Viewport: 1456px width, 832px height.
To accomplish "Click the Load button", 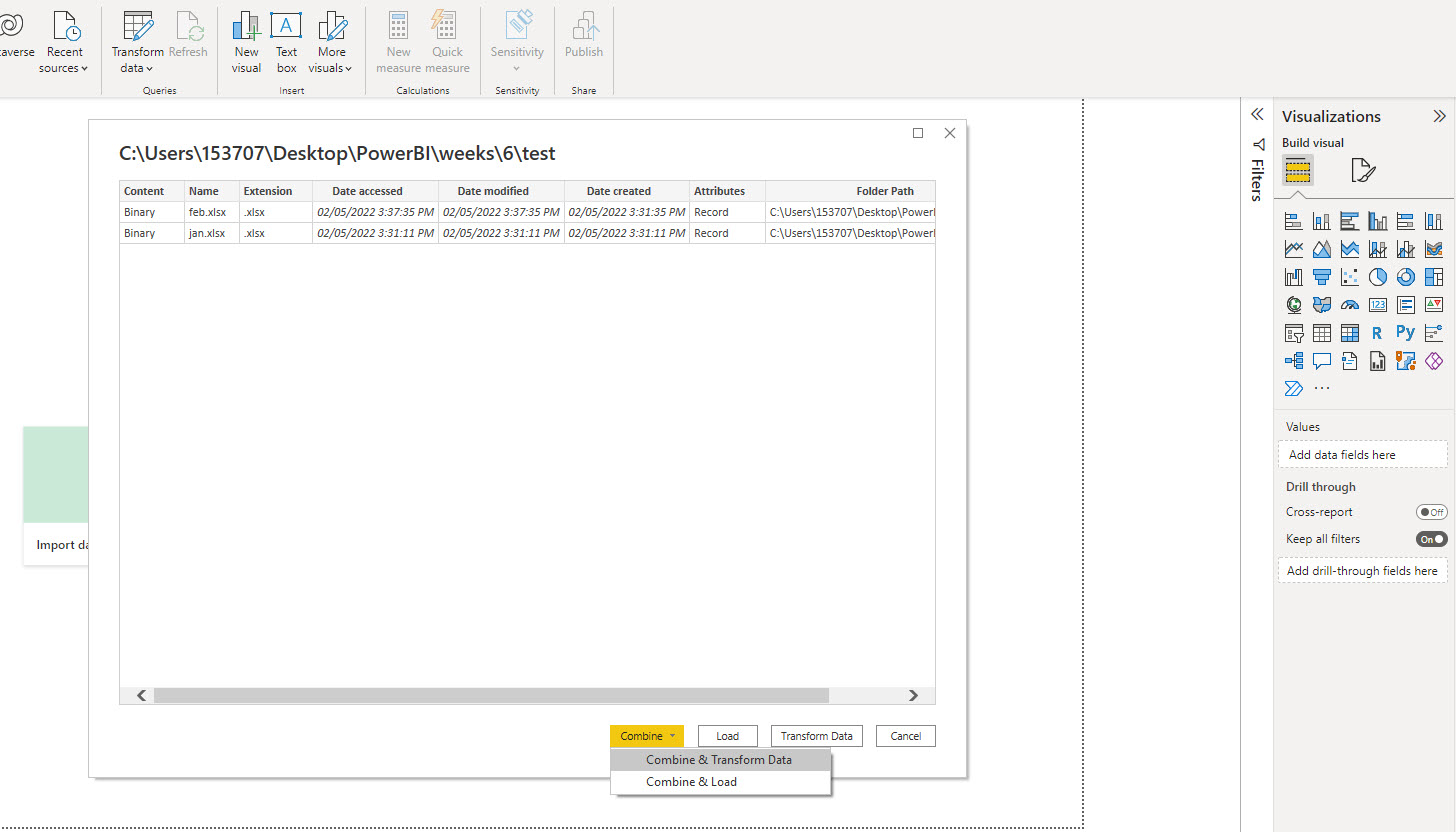I will click(728, 736).
